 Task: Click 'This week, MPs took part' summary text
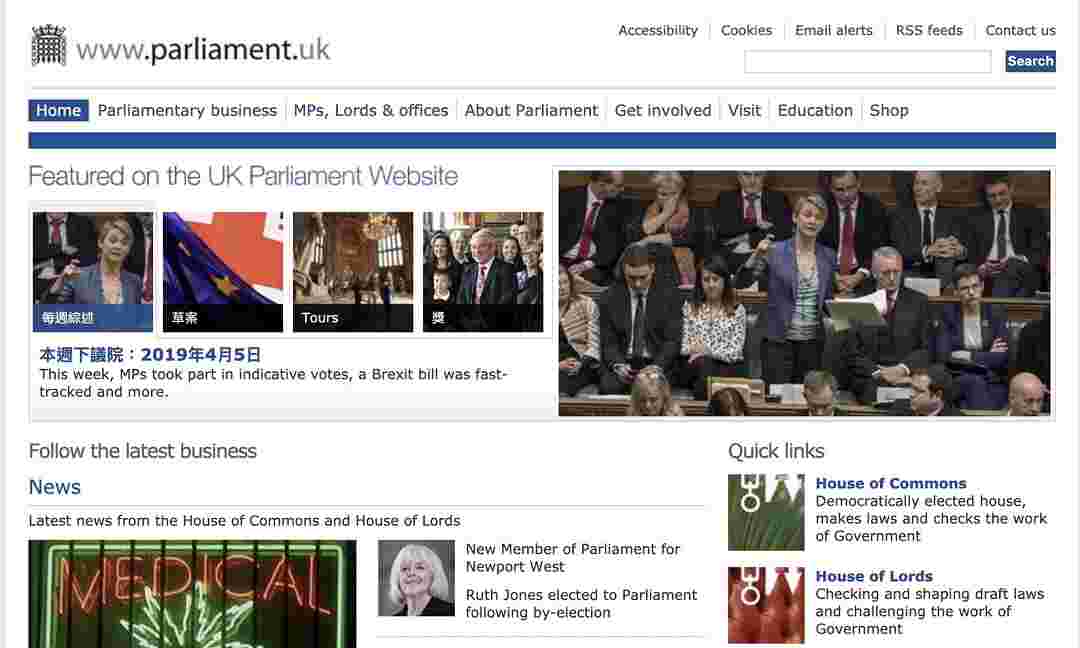(x=273, y=383)
